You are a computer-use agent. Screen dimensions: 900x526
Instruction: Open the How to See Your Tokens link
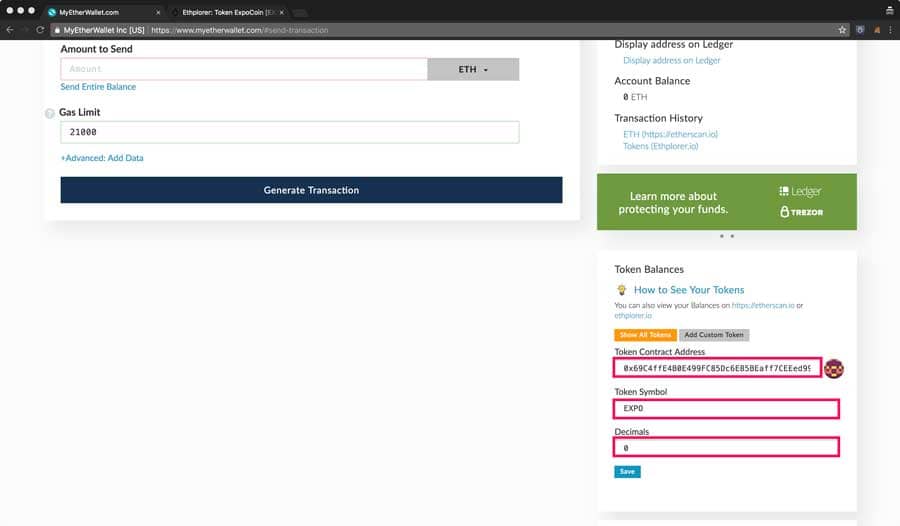pos(689,290)
